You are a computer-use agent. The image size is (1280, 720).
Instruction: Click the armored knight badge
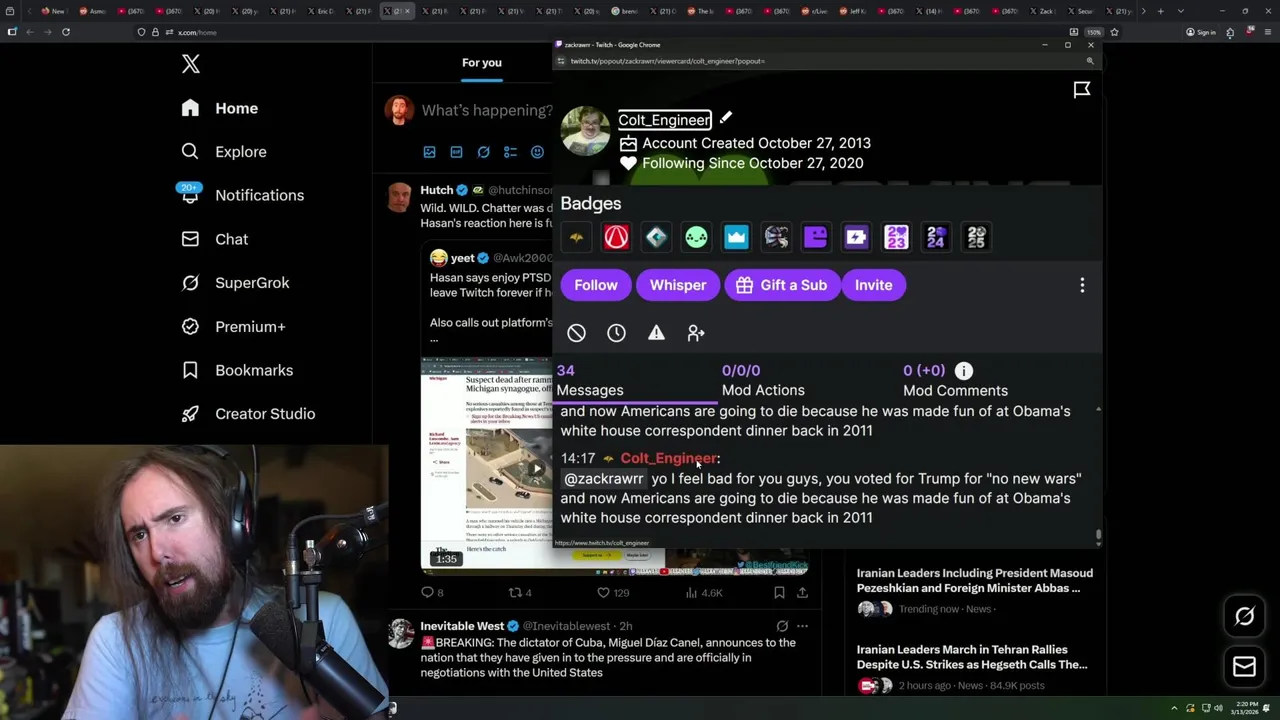pyautogui.click(x=776, y=237)
